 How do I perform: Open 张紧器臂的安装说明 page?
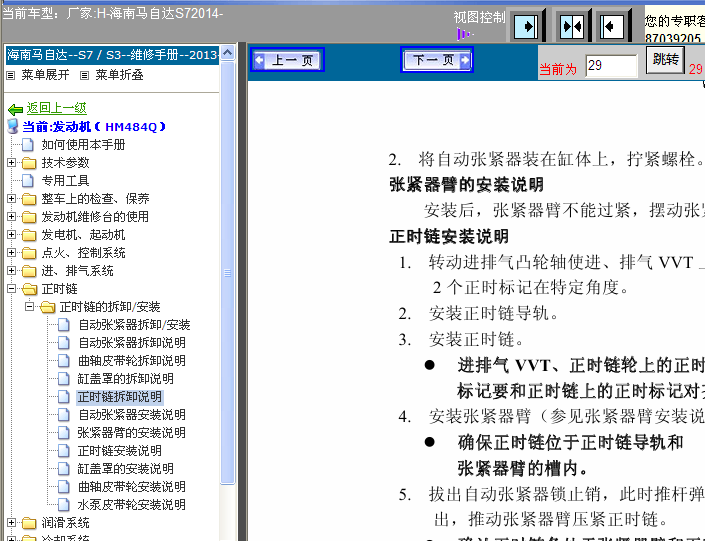131,433
